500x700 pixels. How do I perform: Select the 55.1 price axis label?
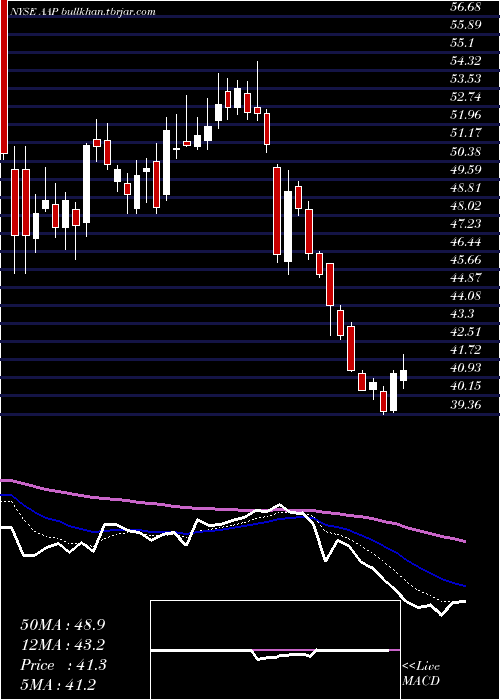462,43
